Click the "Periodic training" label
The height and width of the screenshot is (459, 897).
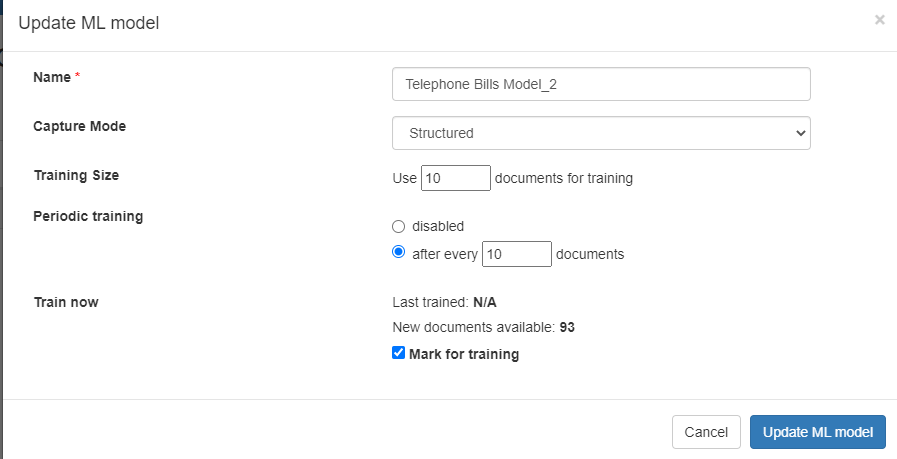[x=88, y=216]
